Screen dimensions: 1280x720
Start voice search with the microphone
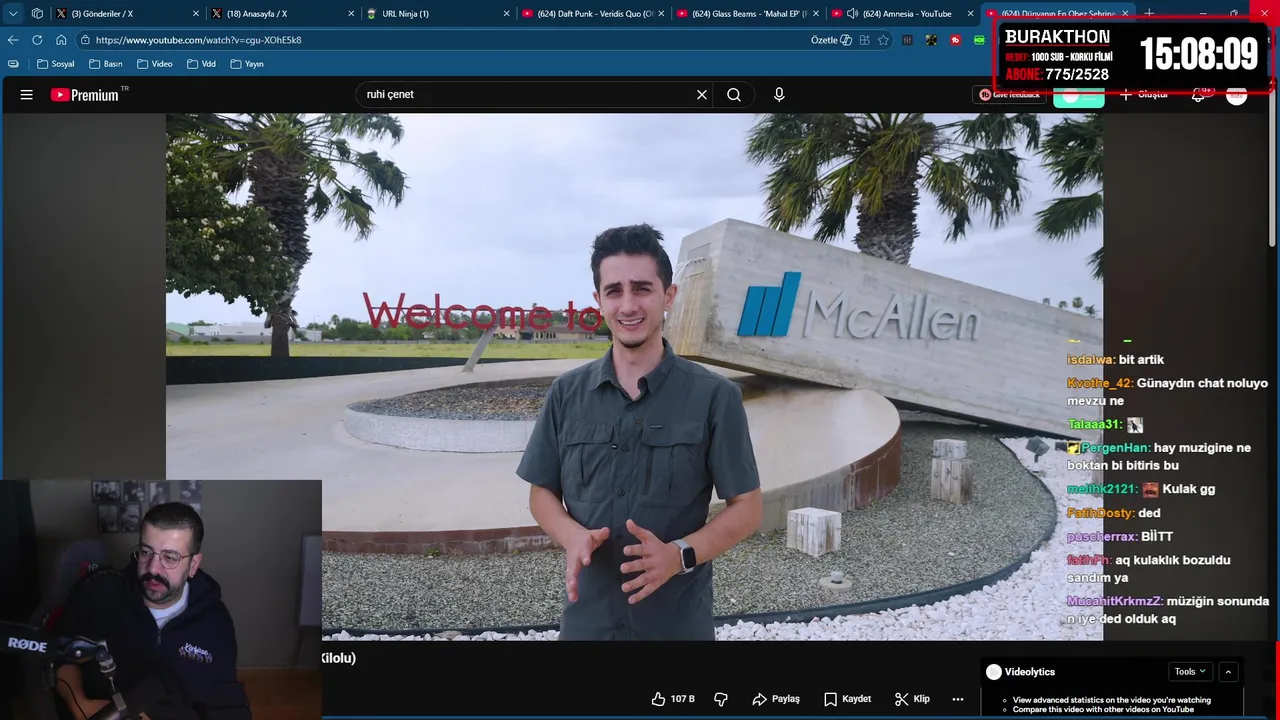point(779,95)
